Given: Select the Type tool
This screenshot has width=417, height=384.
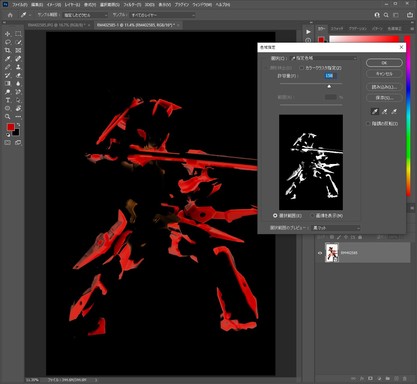Looking at the screenshot, I should (x=7, y=100).
